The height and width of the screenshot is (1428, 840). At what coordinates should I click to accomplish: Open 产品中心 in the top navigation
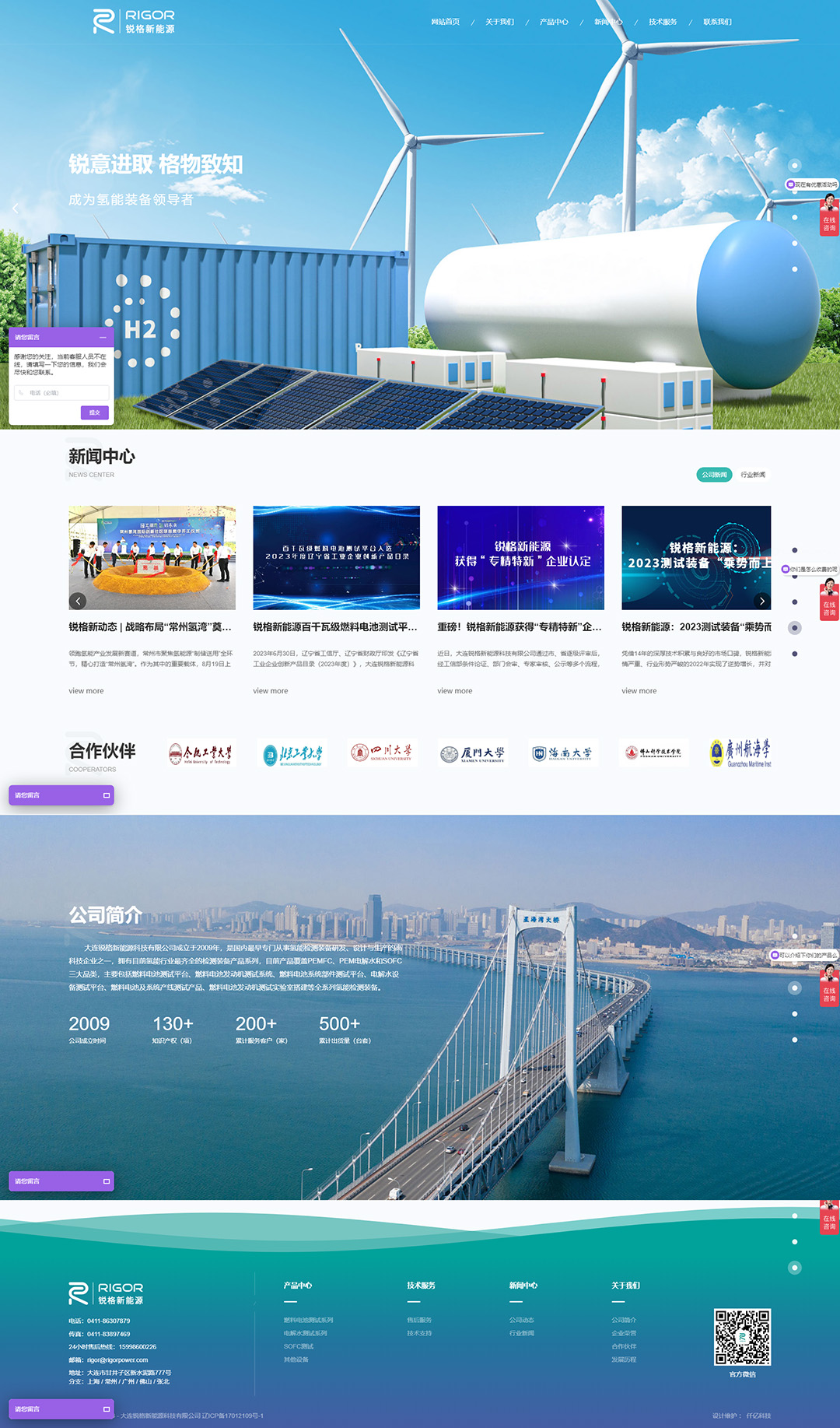tap(554, 22)
